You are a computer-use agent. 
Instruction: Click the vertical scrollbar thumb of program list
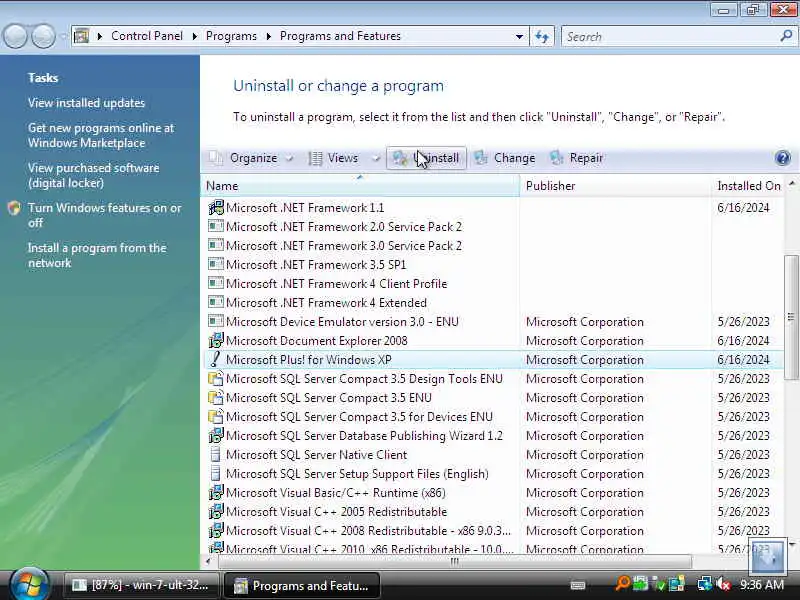coord(791,317)
